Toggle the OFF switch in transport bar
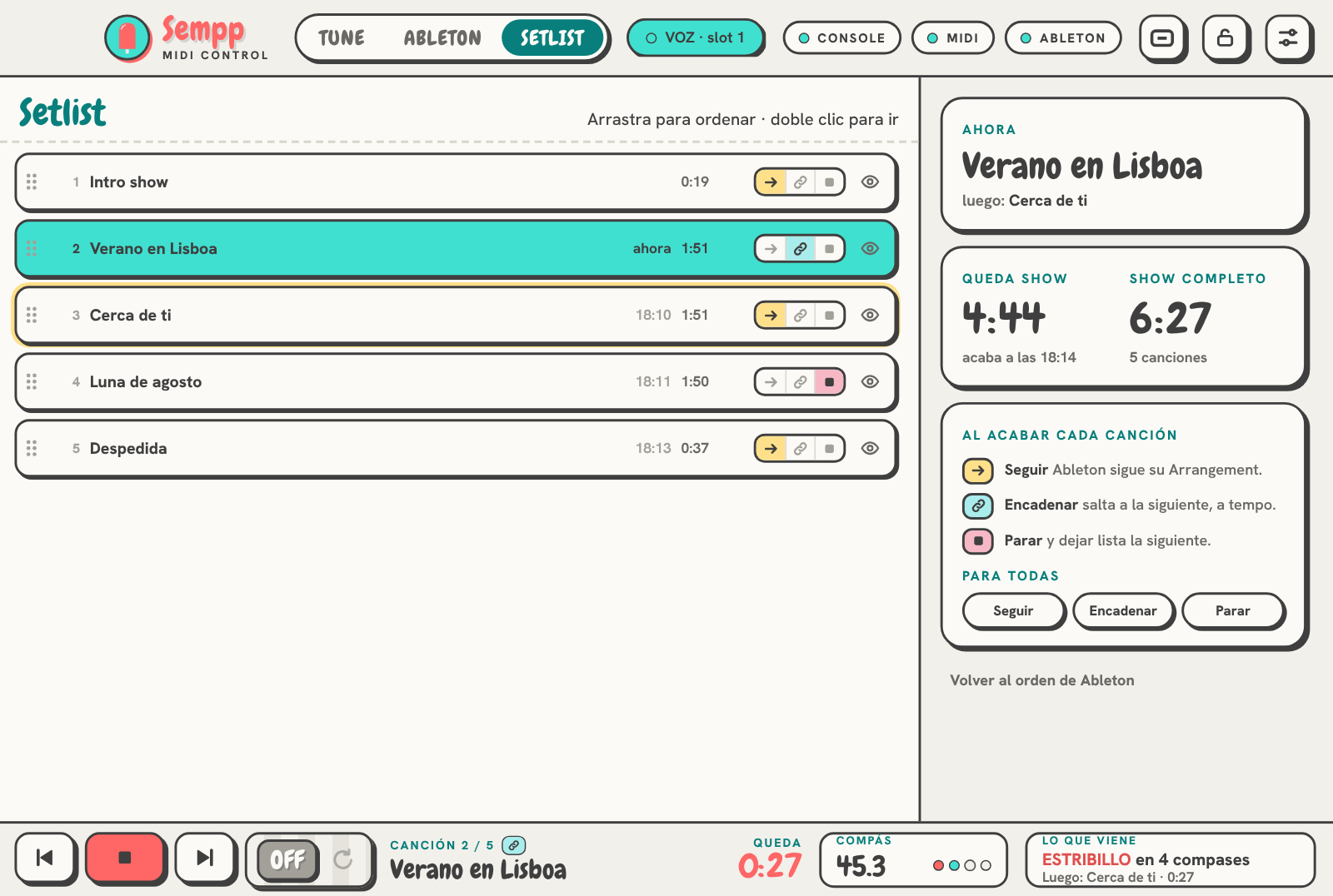This screenshot has width=1333, height=896. point(288,859)
